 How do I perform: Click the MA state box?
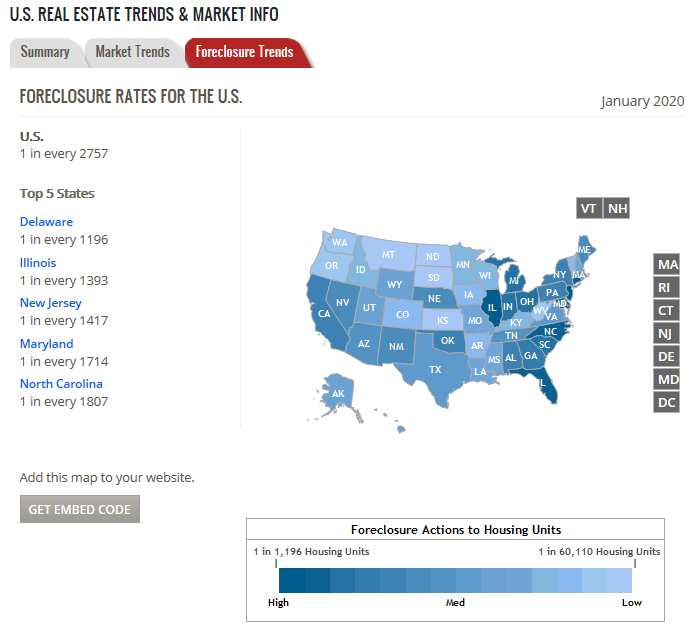667,264
